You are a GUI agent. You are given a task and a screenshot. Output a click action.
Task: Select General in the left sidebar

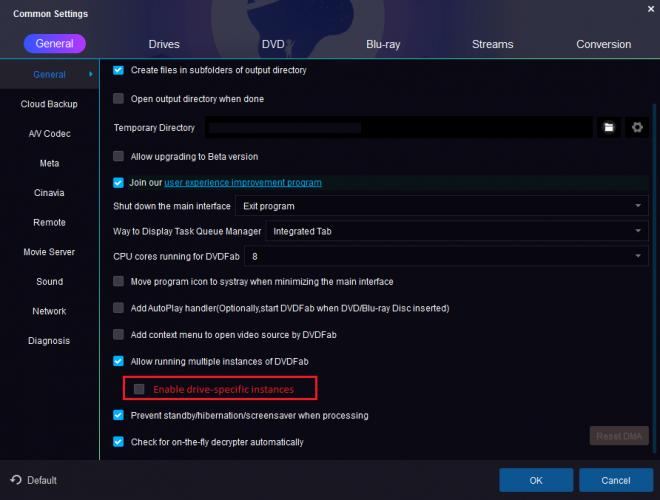point(50,74)
